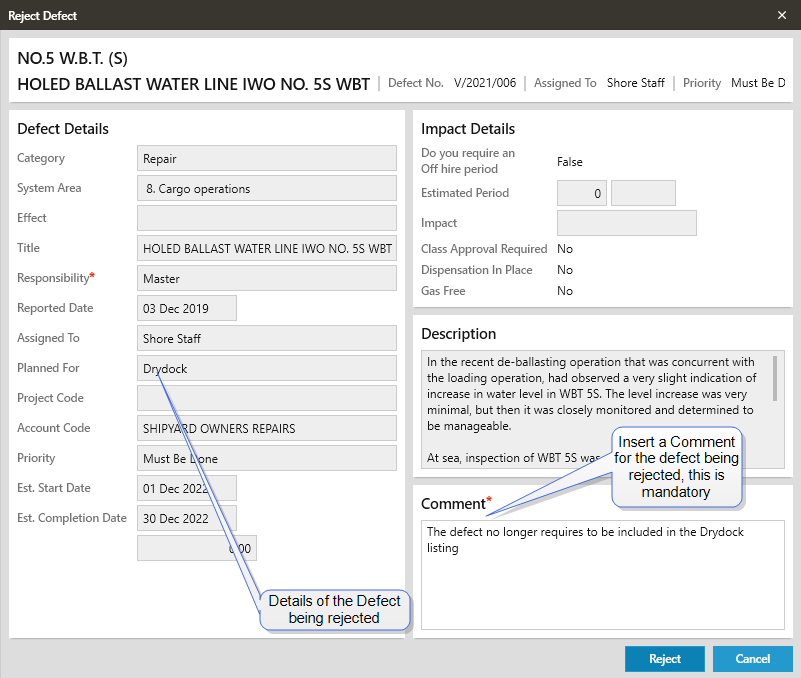The height and width of the screenshot is (678, 801).
Task: Click the Description scrollbar
Action: (x=775, y=379)
